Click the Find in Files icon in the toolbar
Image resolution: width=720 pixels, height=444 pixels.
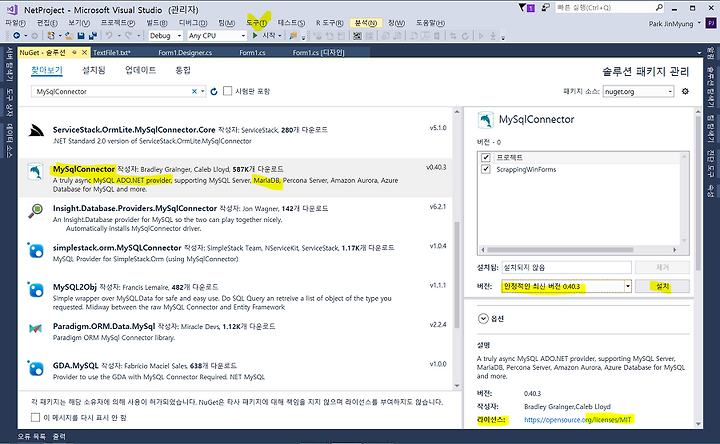(x=292, y=35)
